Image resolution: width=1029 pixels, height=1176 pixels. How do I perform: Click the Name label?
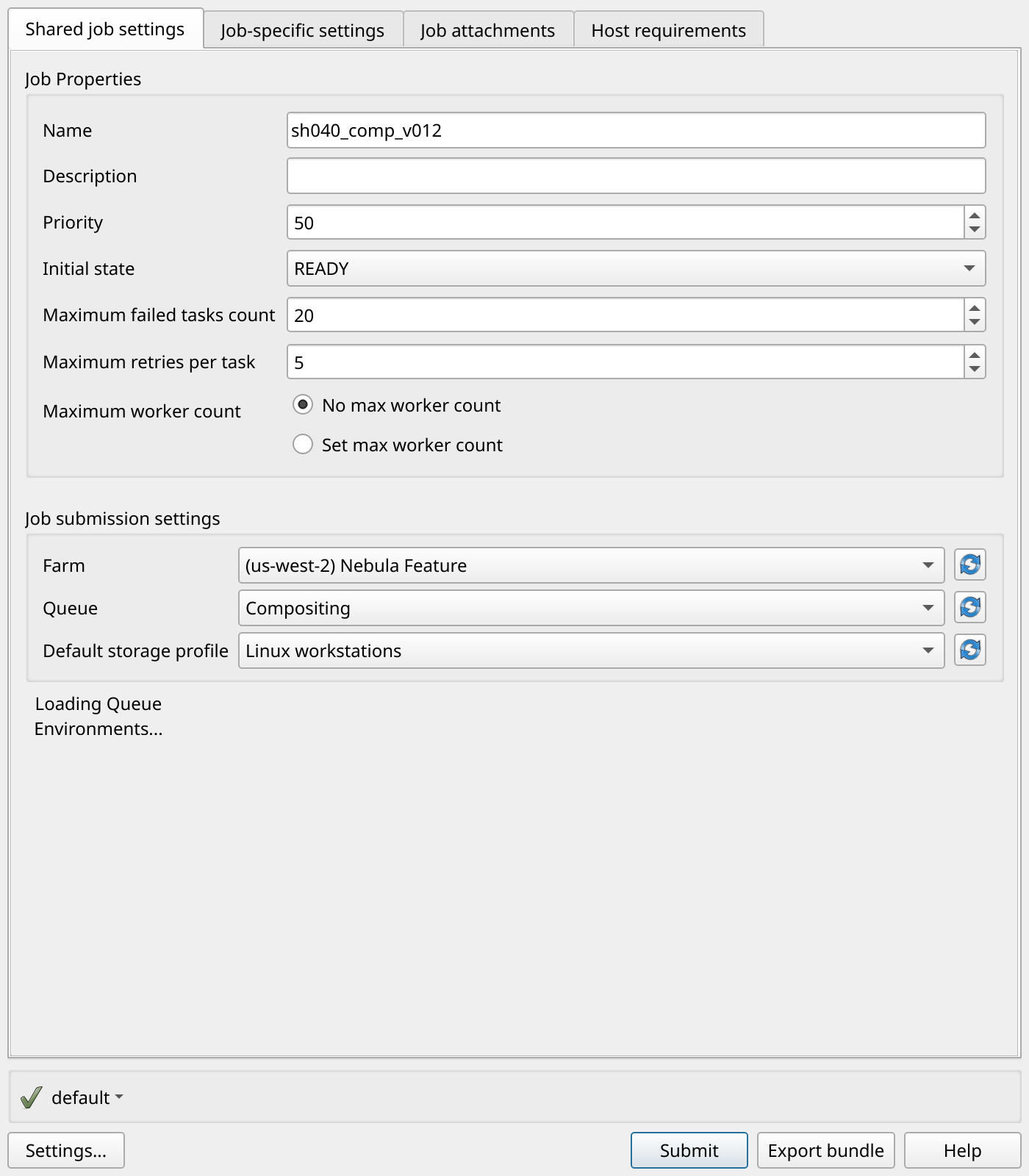[68, 130]
